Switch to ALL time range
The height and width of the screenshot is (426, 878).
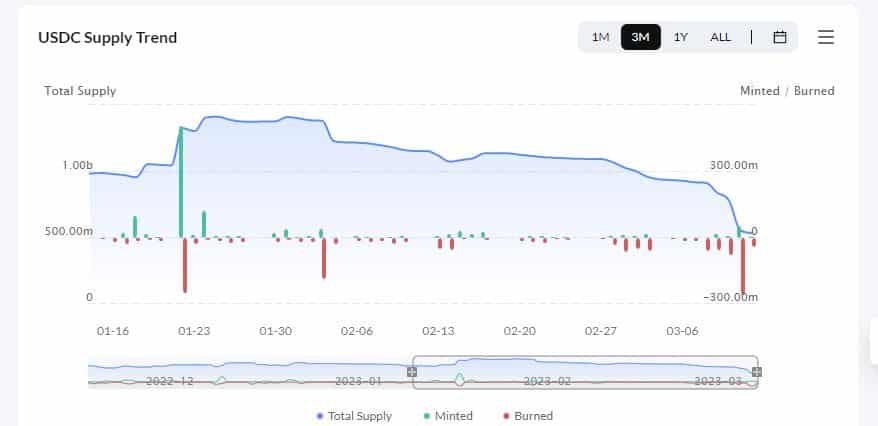point(720,38)
